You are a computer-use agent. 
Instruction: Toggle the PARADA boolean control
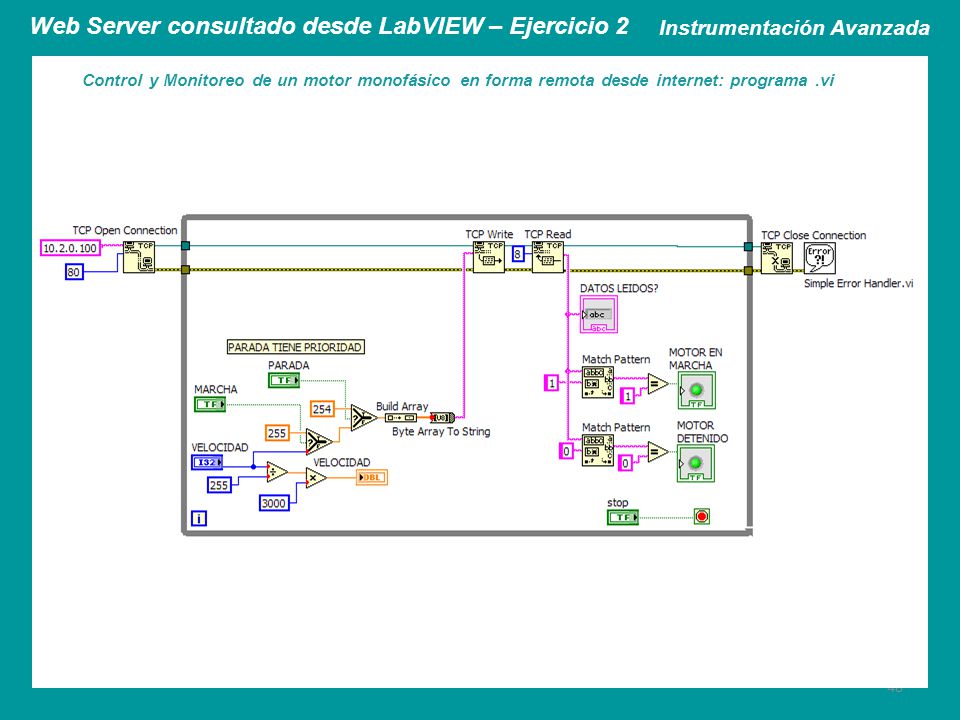click(x=284, y=380)
